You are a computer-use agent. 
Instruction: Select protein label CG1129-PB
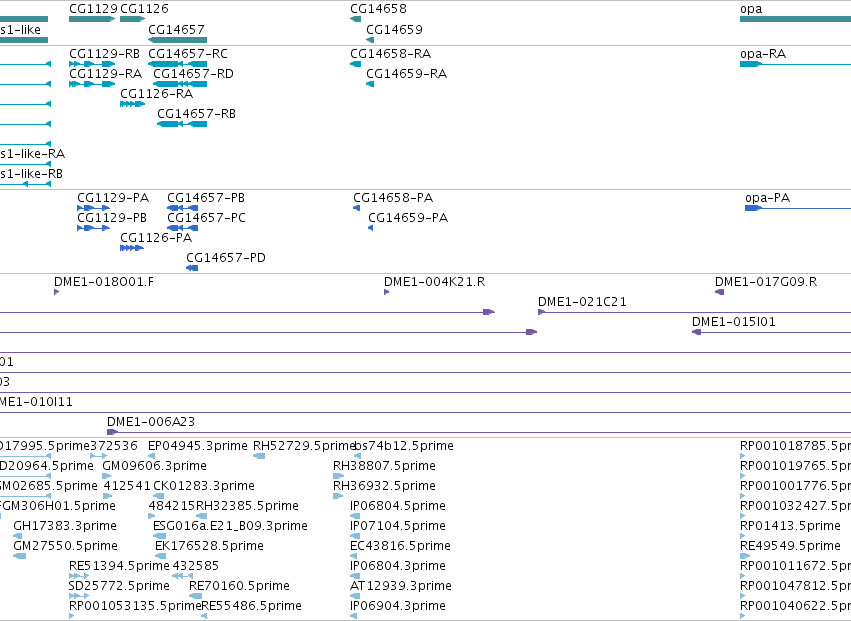112,218
